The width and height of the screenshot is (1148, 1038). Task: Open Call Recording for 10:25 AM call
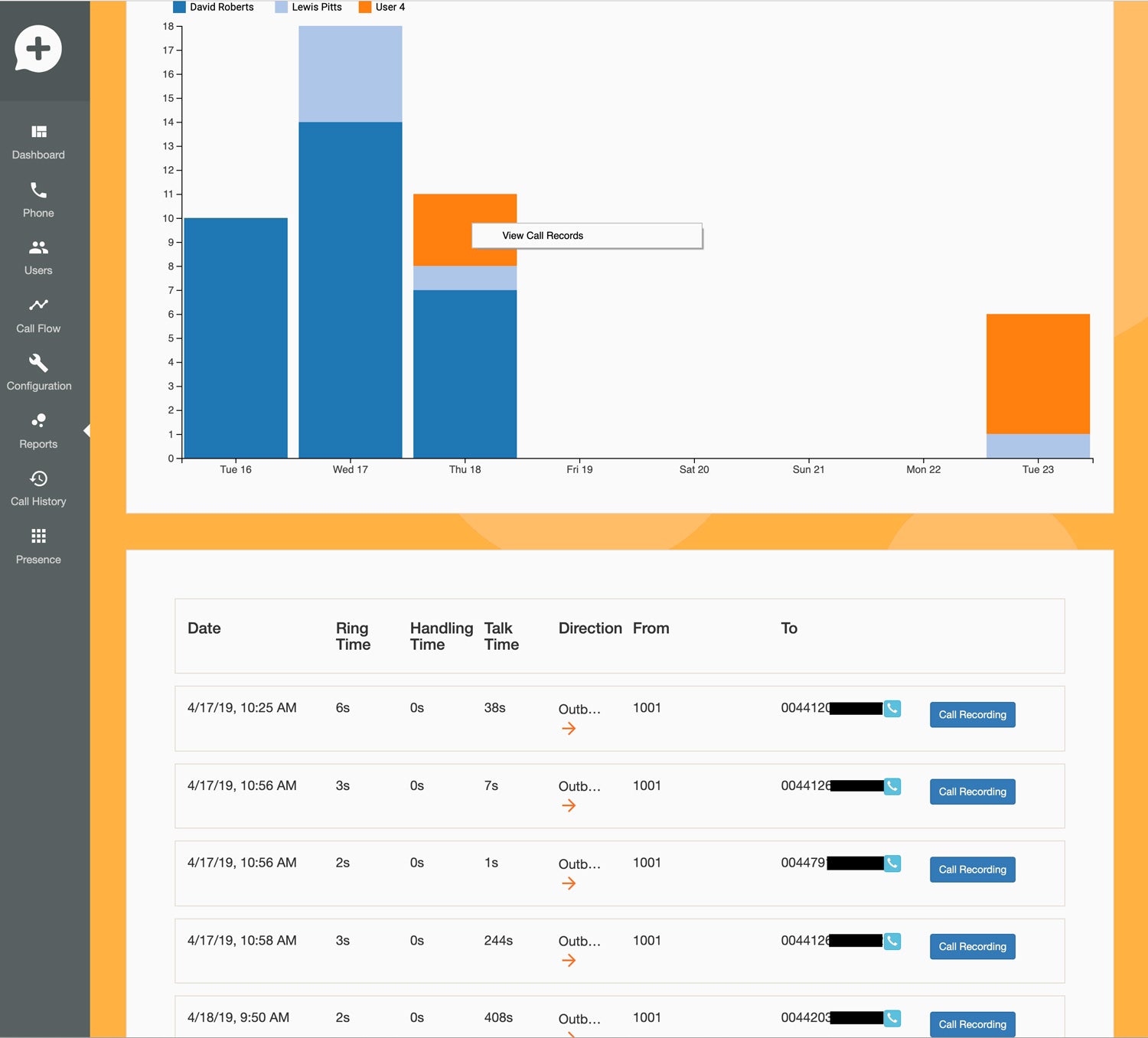972,715
